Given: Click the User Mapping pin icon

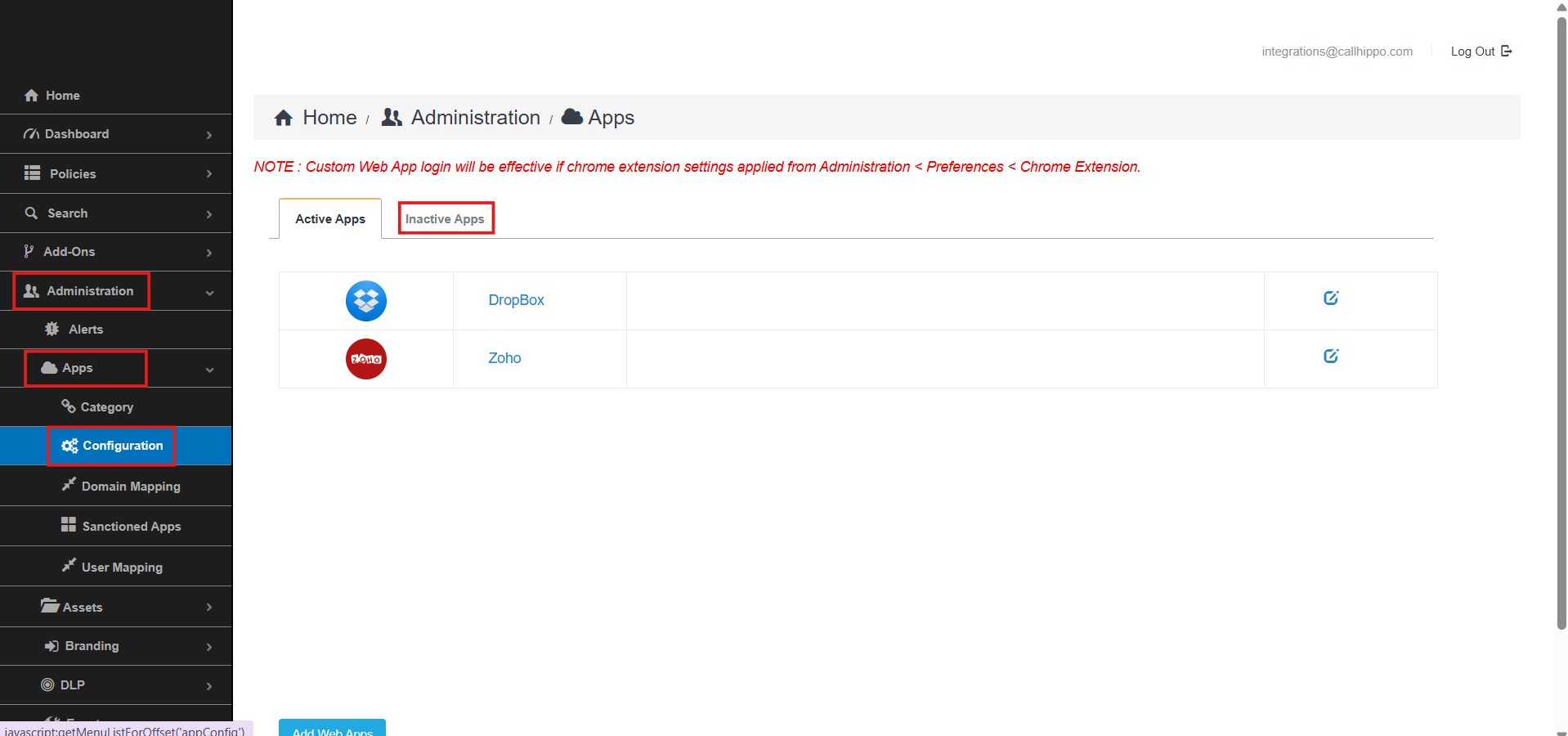Looking at the screenshot, I should pyautogui.click(x=69, y=566).
